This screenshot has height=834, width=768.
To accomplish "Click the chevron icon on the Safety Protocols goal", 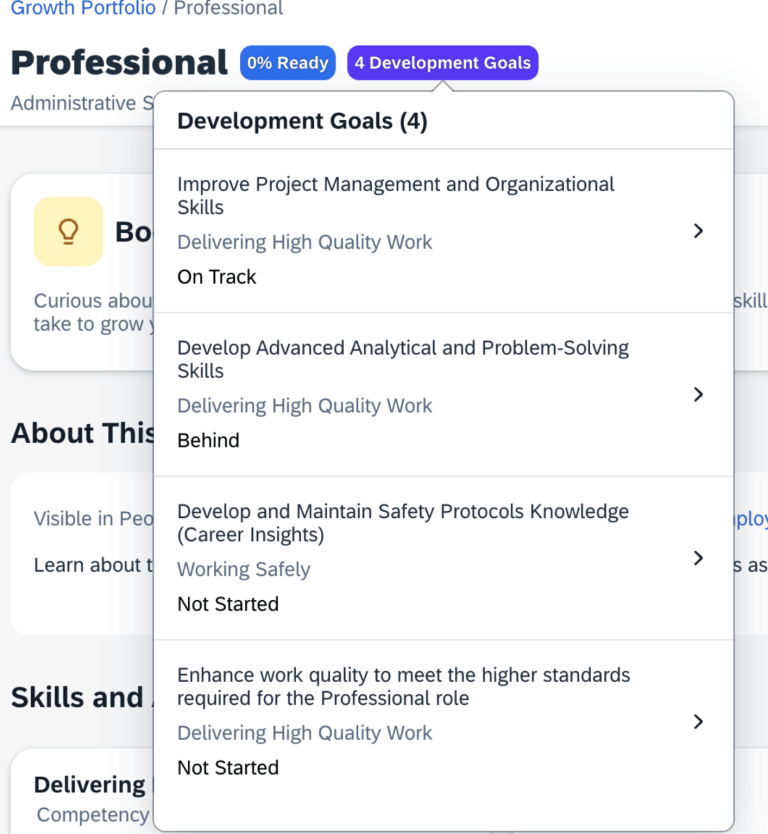I will pos(698,558).
